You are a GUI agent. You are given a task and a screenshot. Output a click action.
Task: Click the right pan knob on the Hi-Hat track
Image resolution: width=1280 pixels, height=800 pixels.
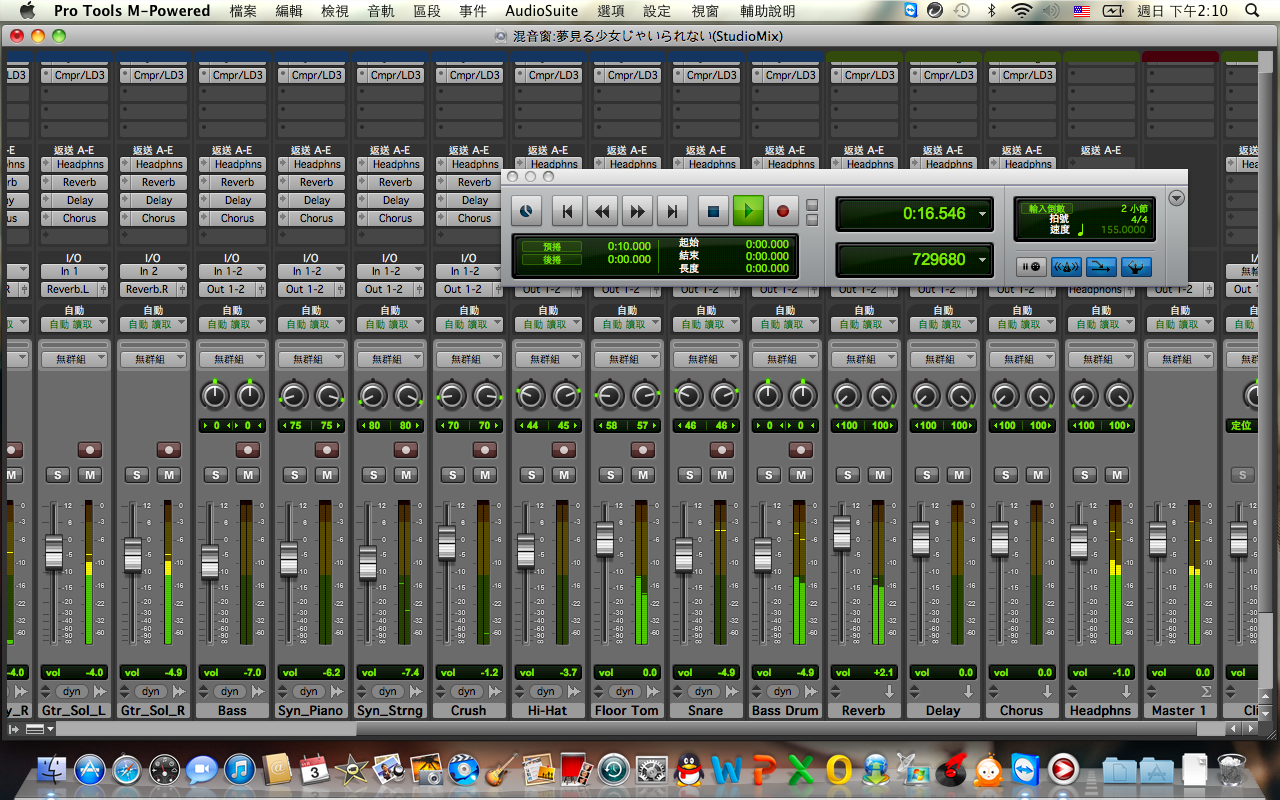565,396
